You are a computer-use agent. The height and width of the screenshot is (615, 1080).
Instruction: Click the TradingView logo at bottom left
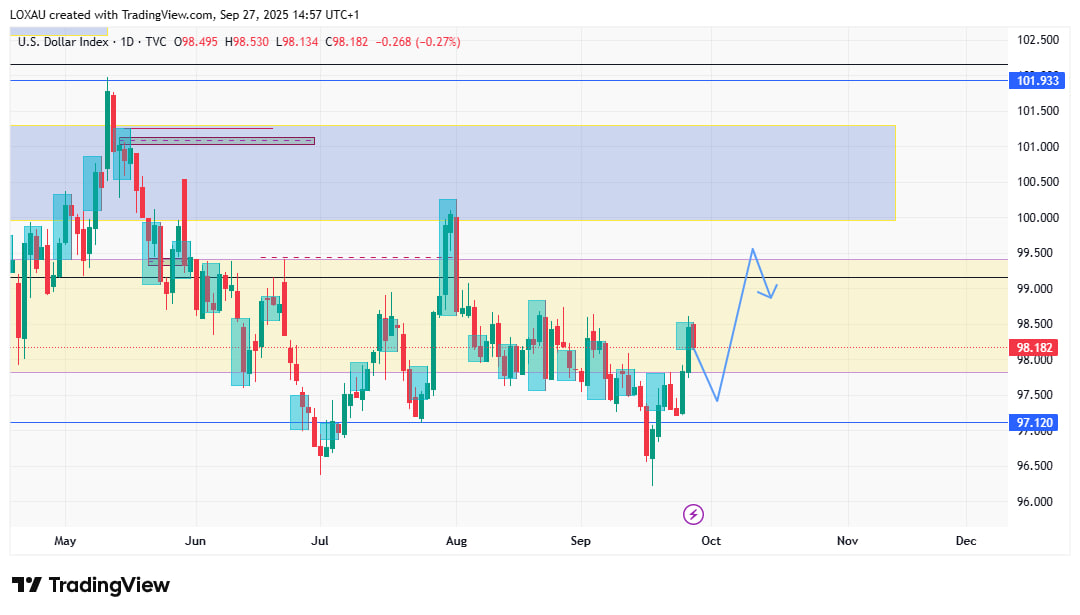pyautogui.click(x=91, y=585)
